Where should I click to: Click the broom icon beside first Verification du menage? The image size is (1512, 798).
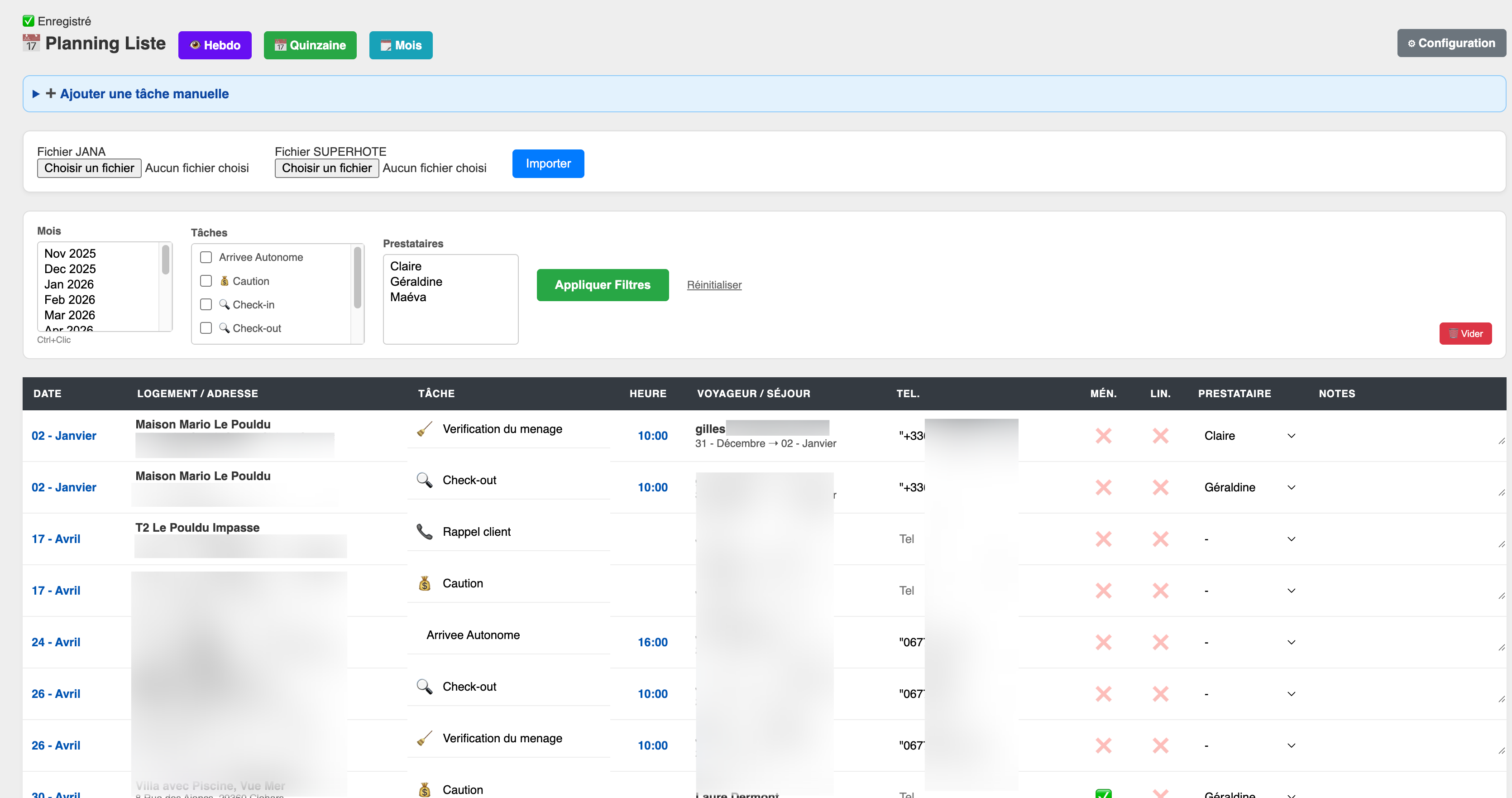pyautogui.click(x=424, y=428)
